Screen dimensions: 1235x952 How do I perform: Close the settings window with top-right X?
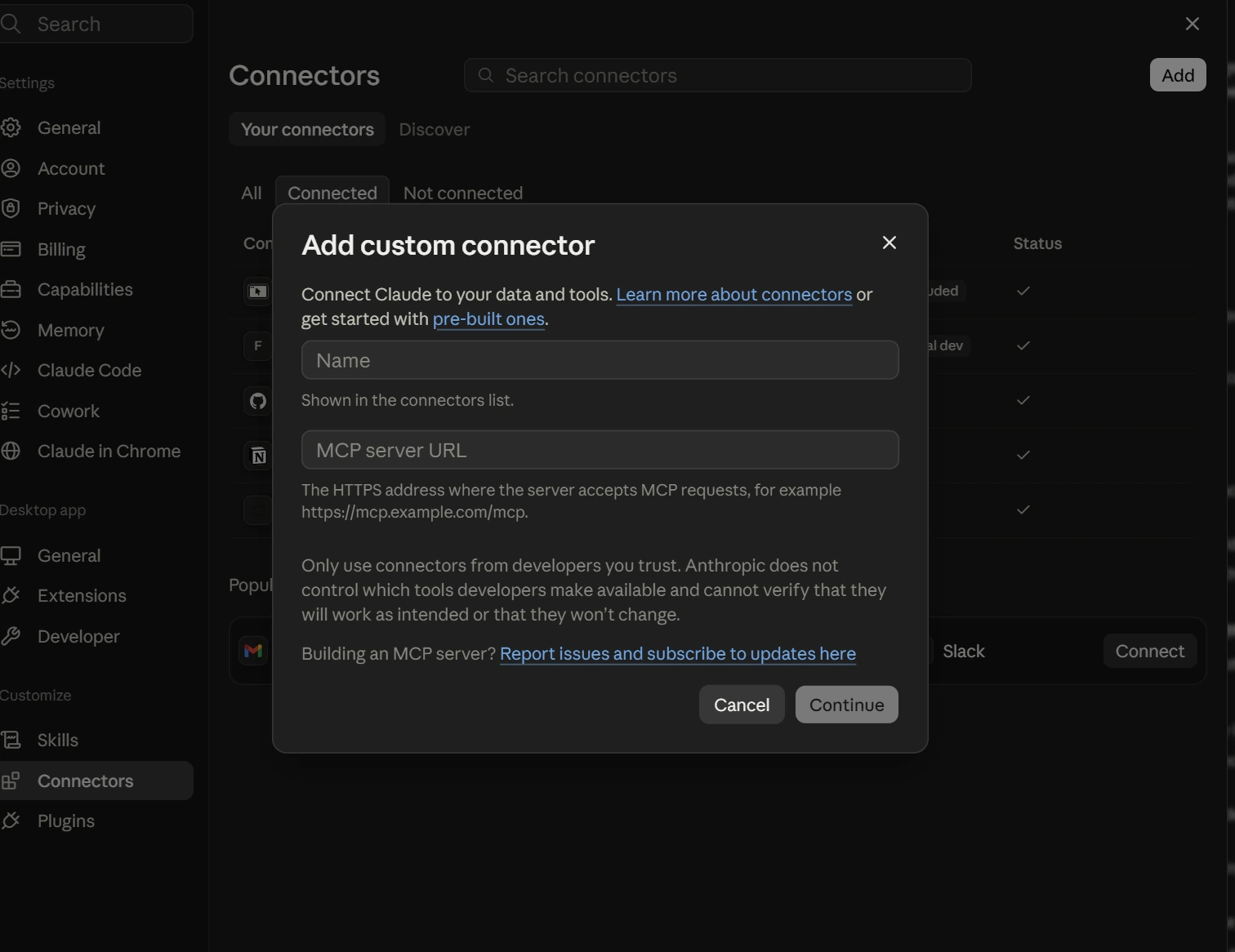click(x=1193, y=24)
